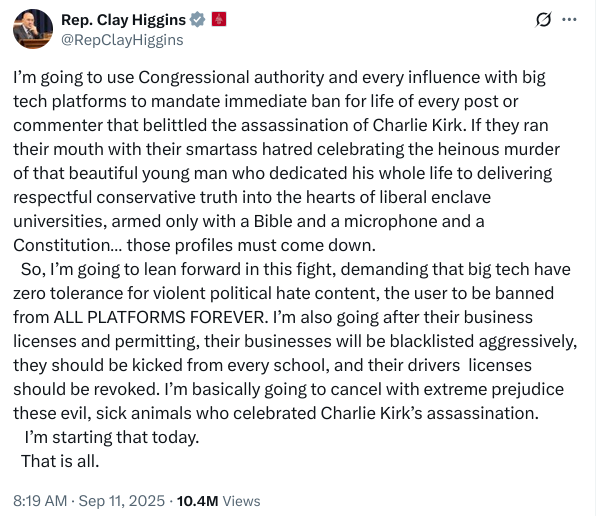Open the 8:19 AM timestamp link

click(x=41, y=501)
